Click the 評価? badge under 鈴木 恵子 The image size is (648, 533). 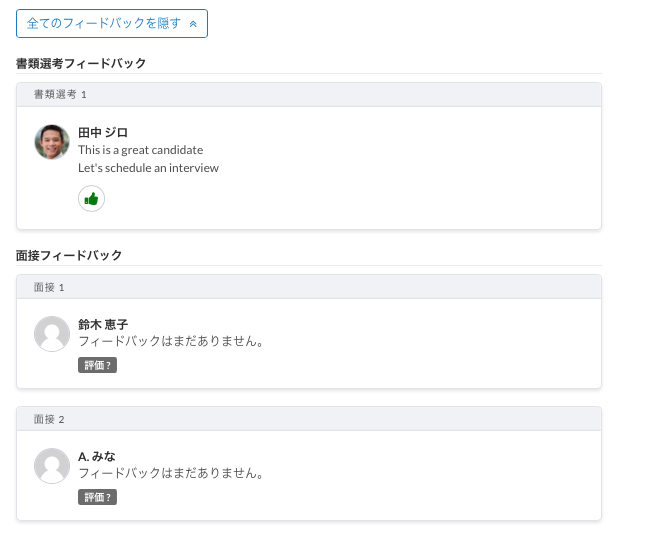(x=97, y=365)
